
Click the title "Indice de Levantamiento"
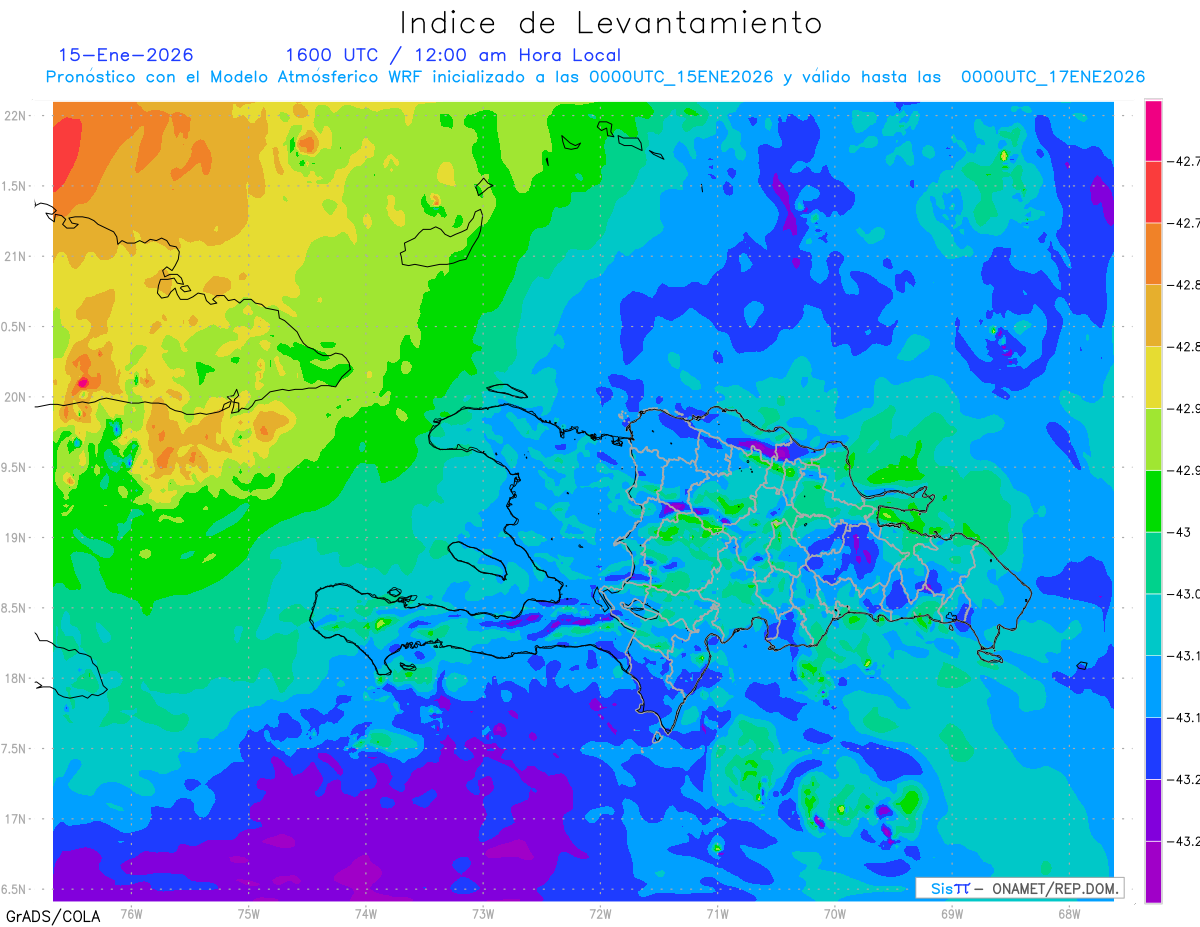click(x=611, y=22)
